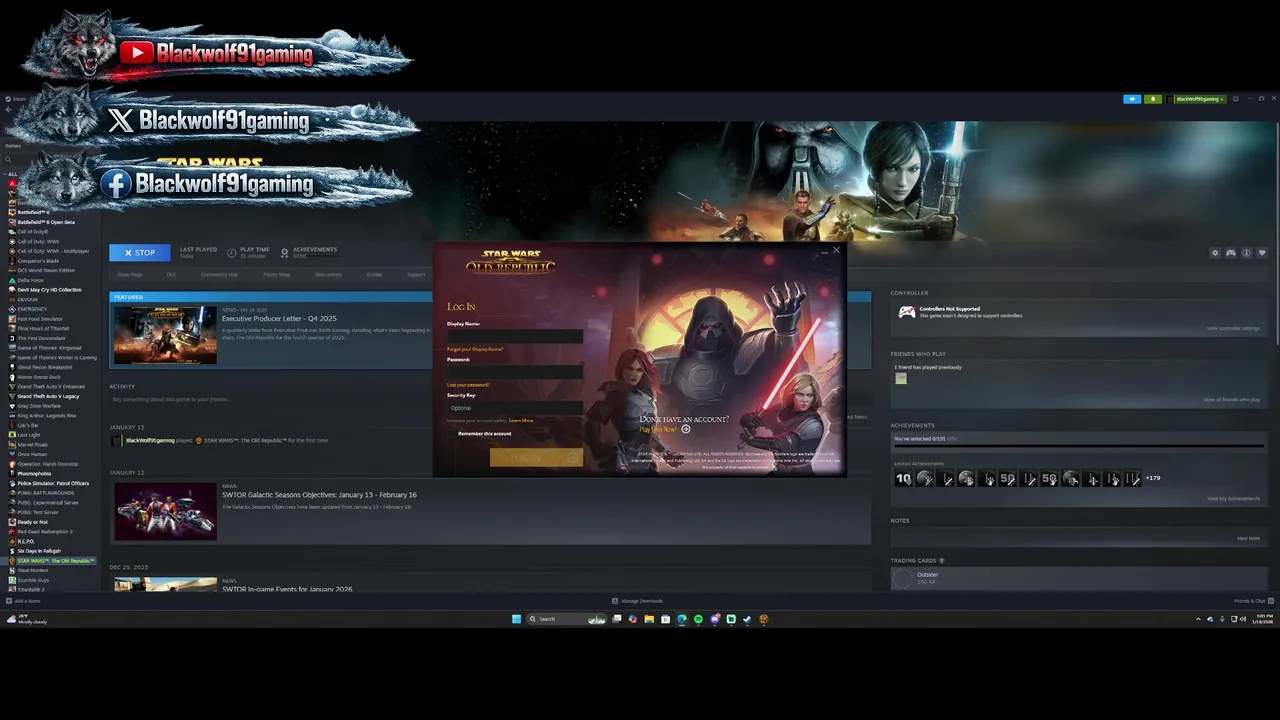Open Spotify from the taskbar
Screen dimensions: 1280x720
click(x=698, y=619)
